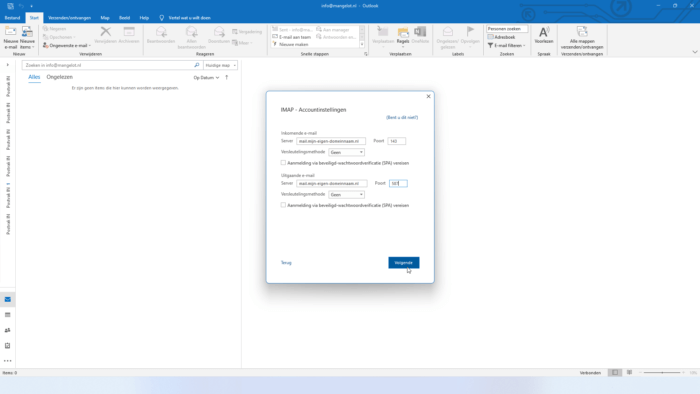Click the incoming mail Server field

[331, 141]
